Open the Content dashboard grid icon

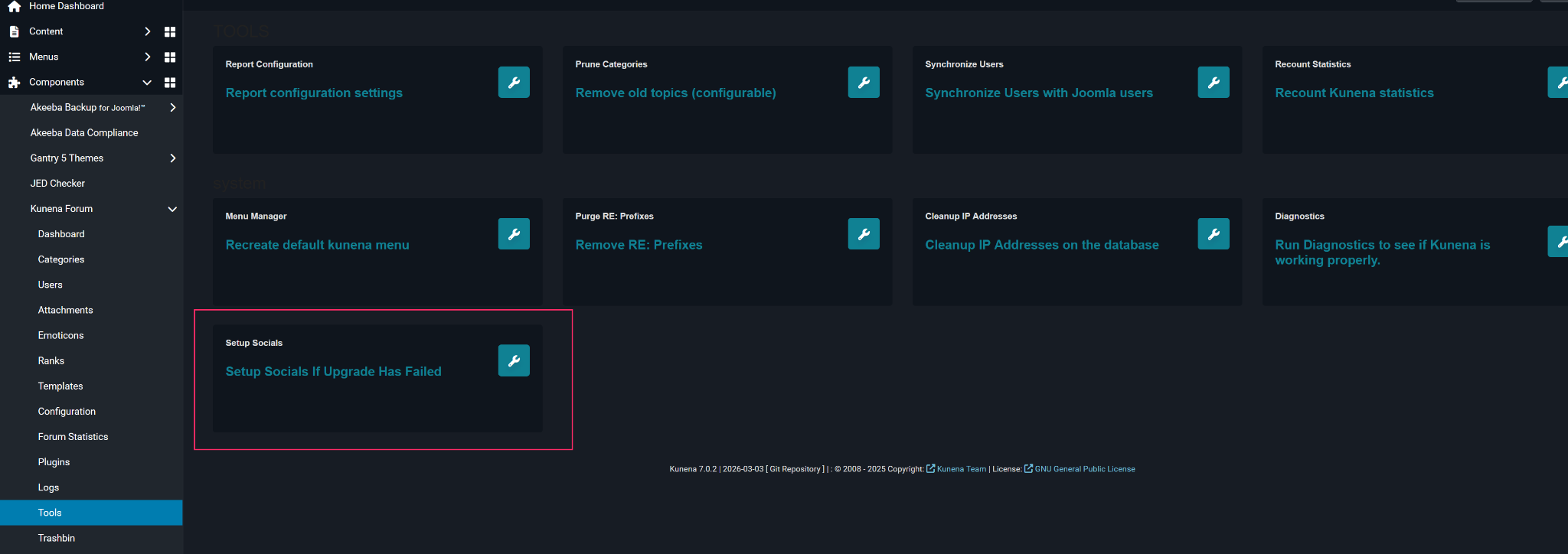[170, 31]
